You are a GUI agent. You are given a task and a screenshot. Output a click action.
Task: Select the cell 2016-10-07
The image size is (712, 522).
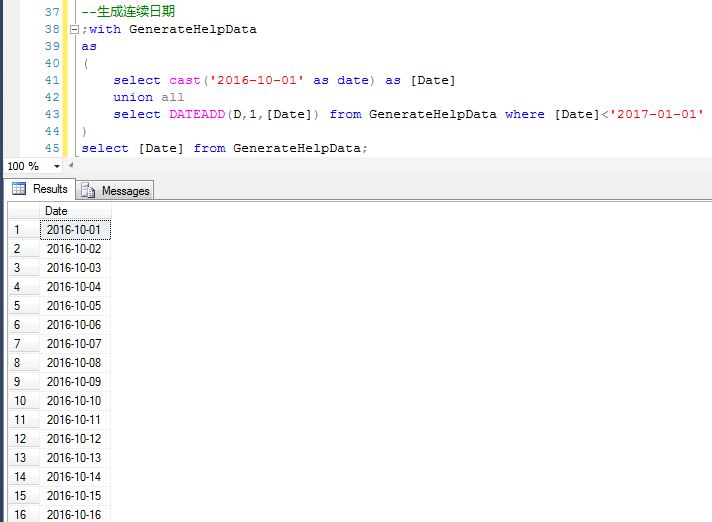75,344
